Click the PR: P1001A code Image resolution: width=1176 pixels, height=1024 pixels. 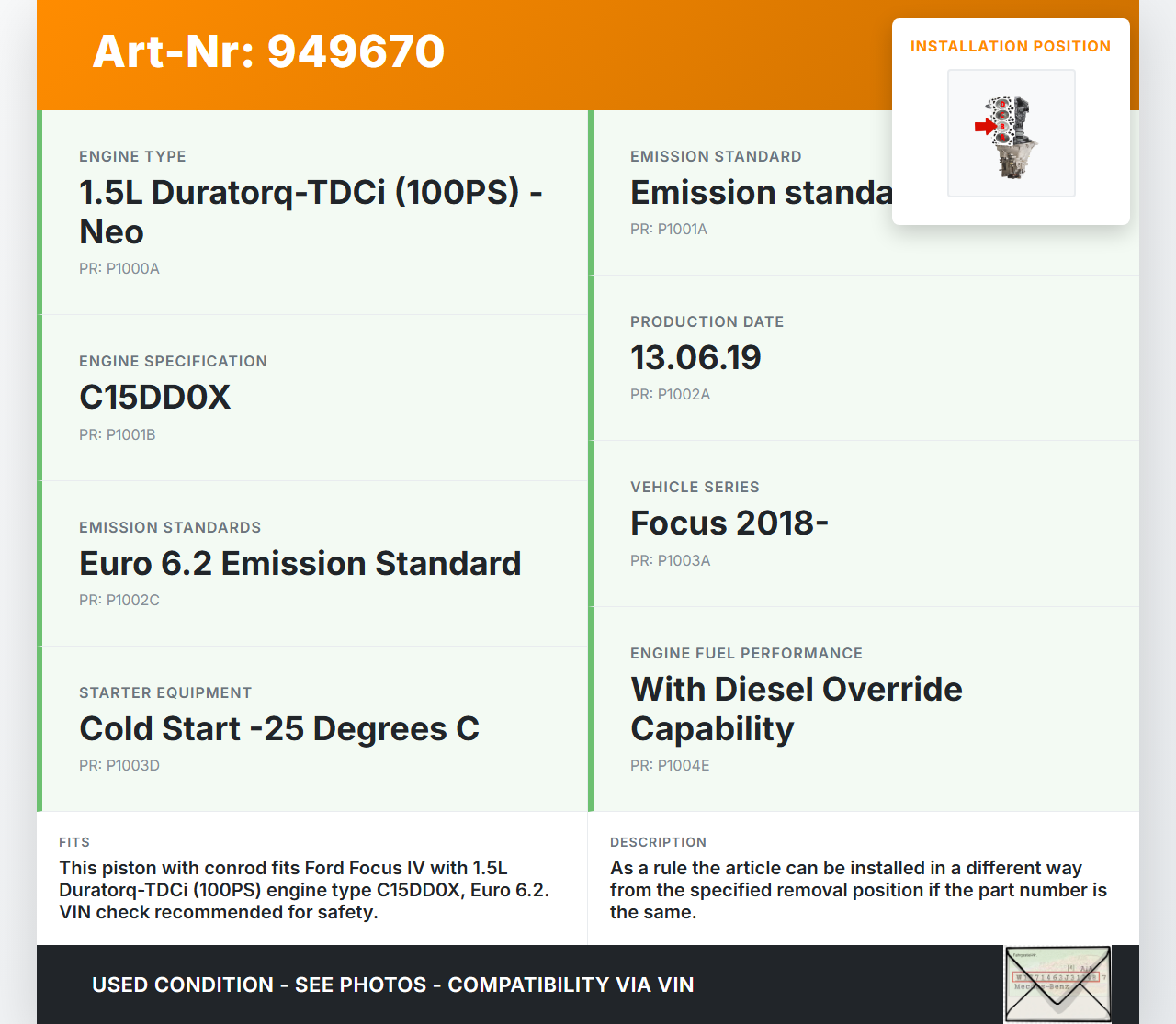669,229
